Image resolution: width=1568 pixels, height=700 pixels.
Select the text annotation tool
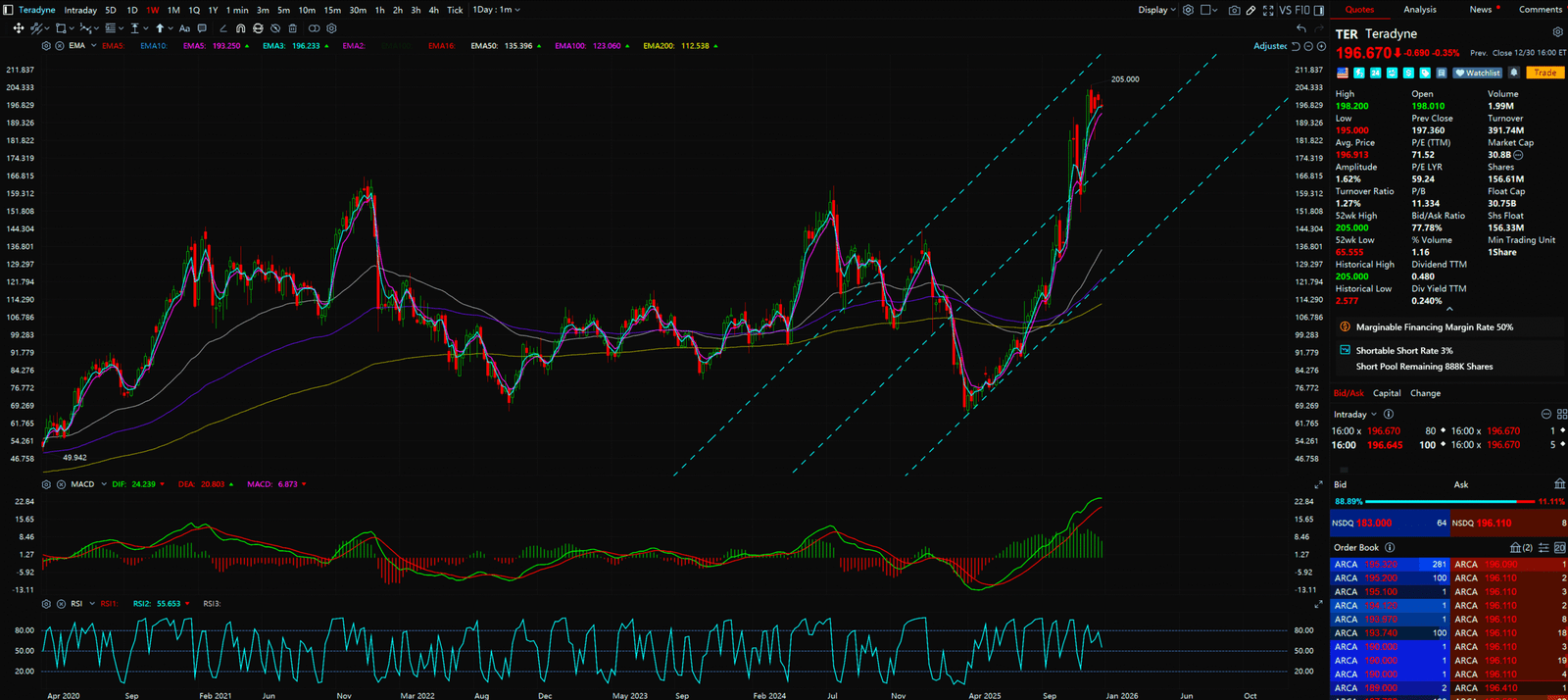(184, 28)
